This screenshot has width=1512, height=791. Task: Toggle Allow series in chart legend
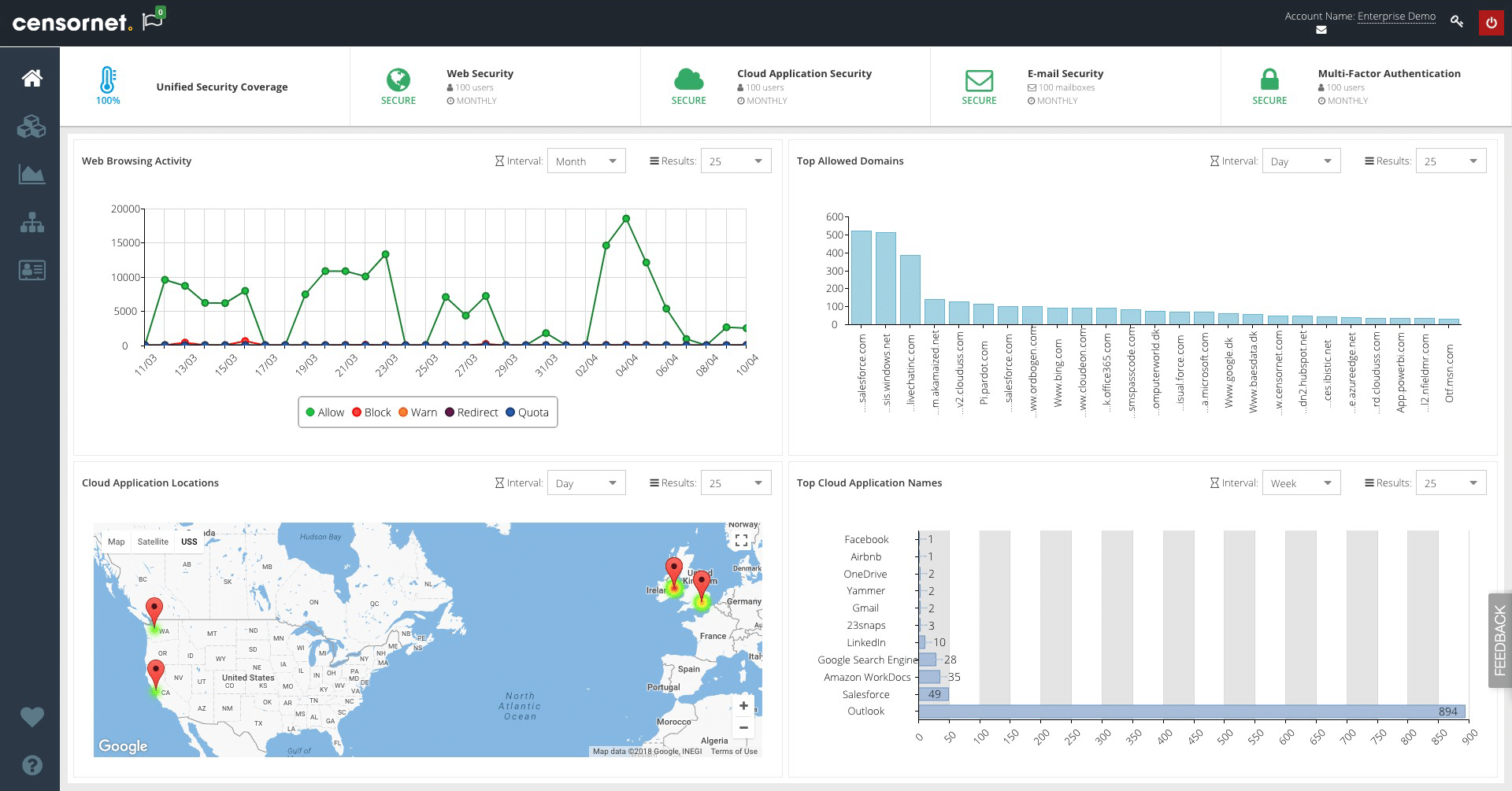[x=324, y=412]
